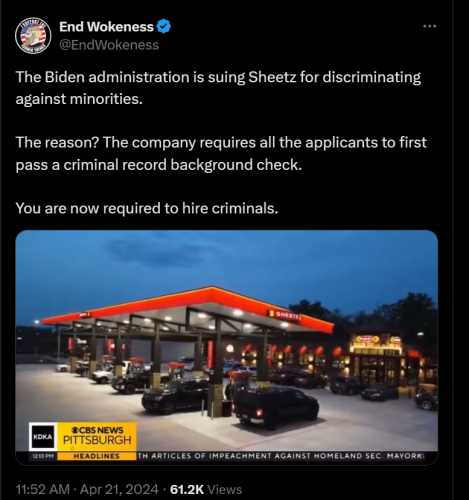
Task: Open the 61.2K Views count
Action: [206, 489]
